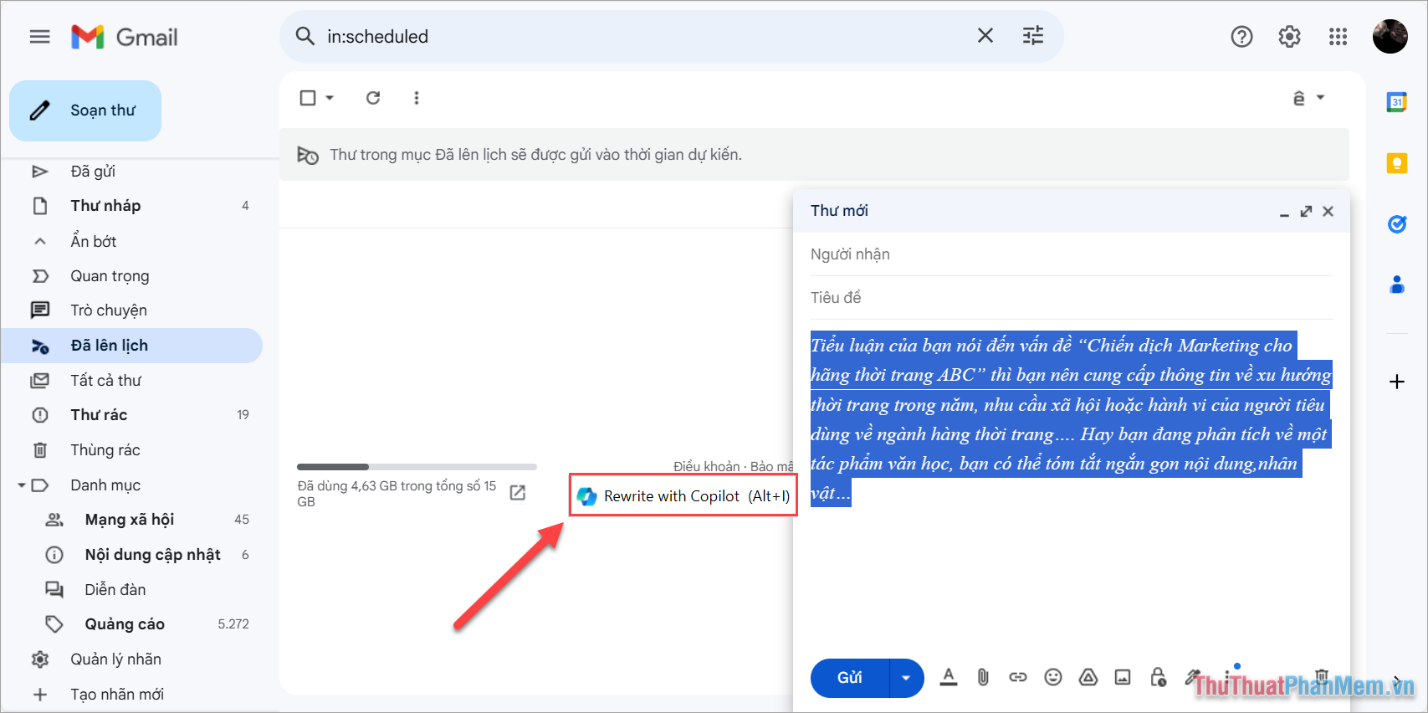Open formatting options in compose toolbar
Viewport: 1428px width, 713px height.
click(948, 677)
